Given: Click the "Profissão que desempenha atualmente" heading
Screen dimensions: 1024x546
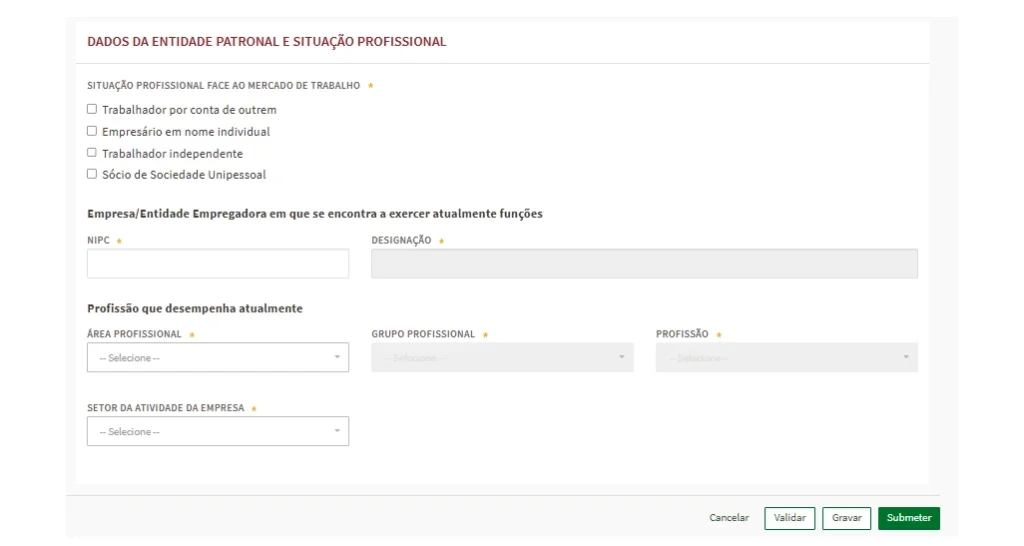Looking at the screenshot, I should click(x=195, y=308).
